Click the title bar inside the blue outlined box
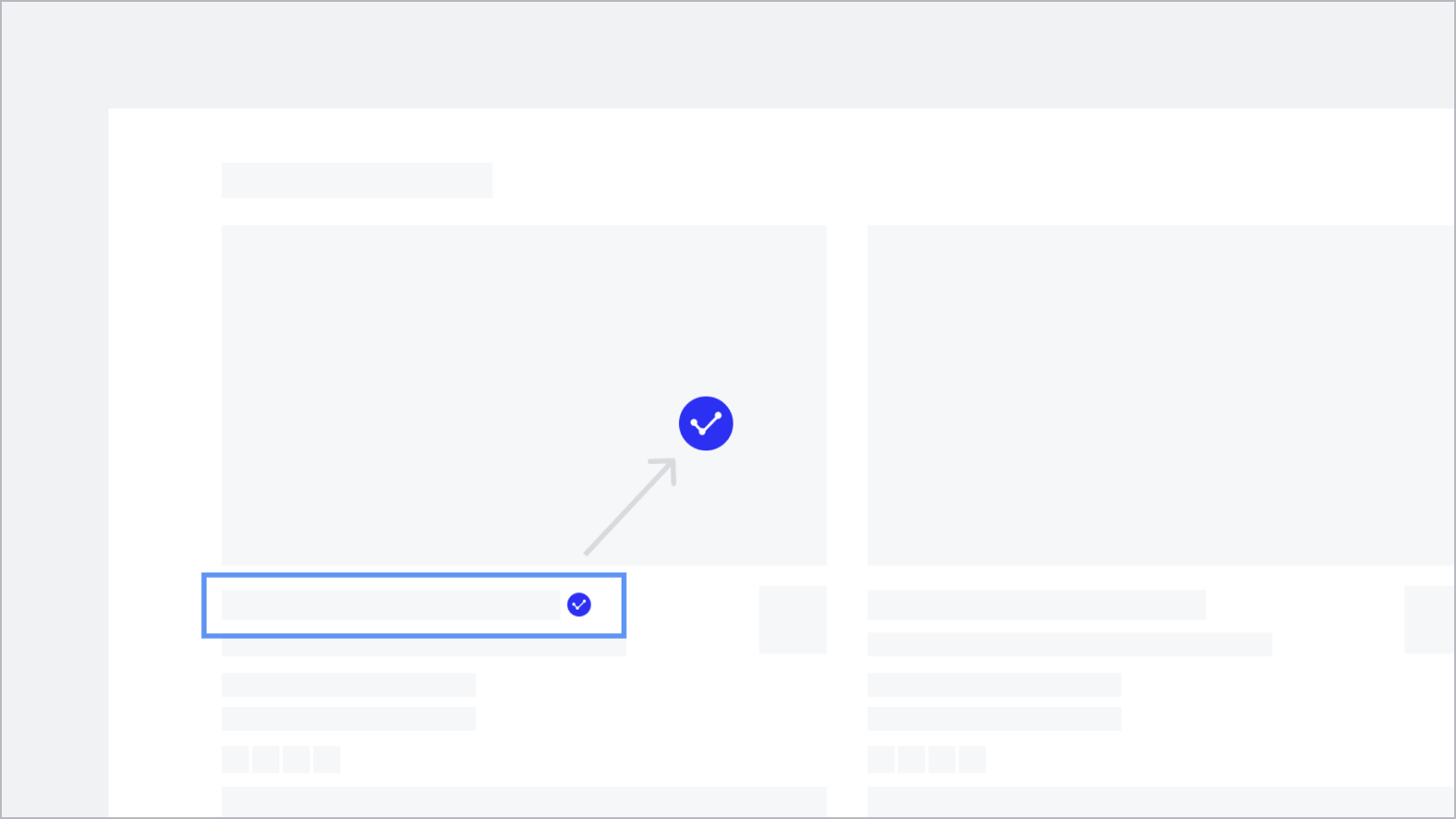Viewport: 1456px width, 819px height. (390, 605)
